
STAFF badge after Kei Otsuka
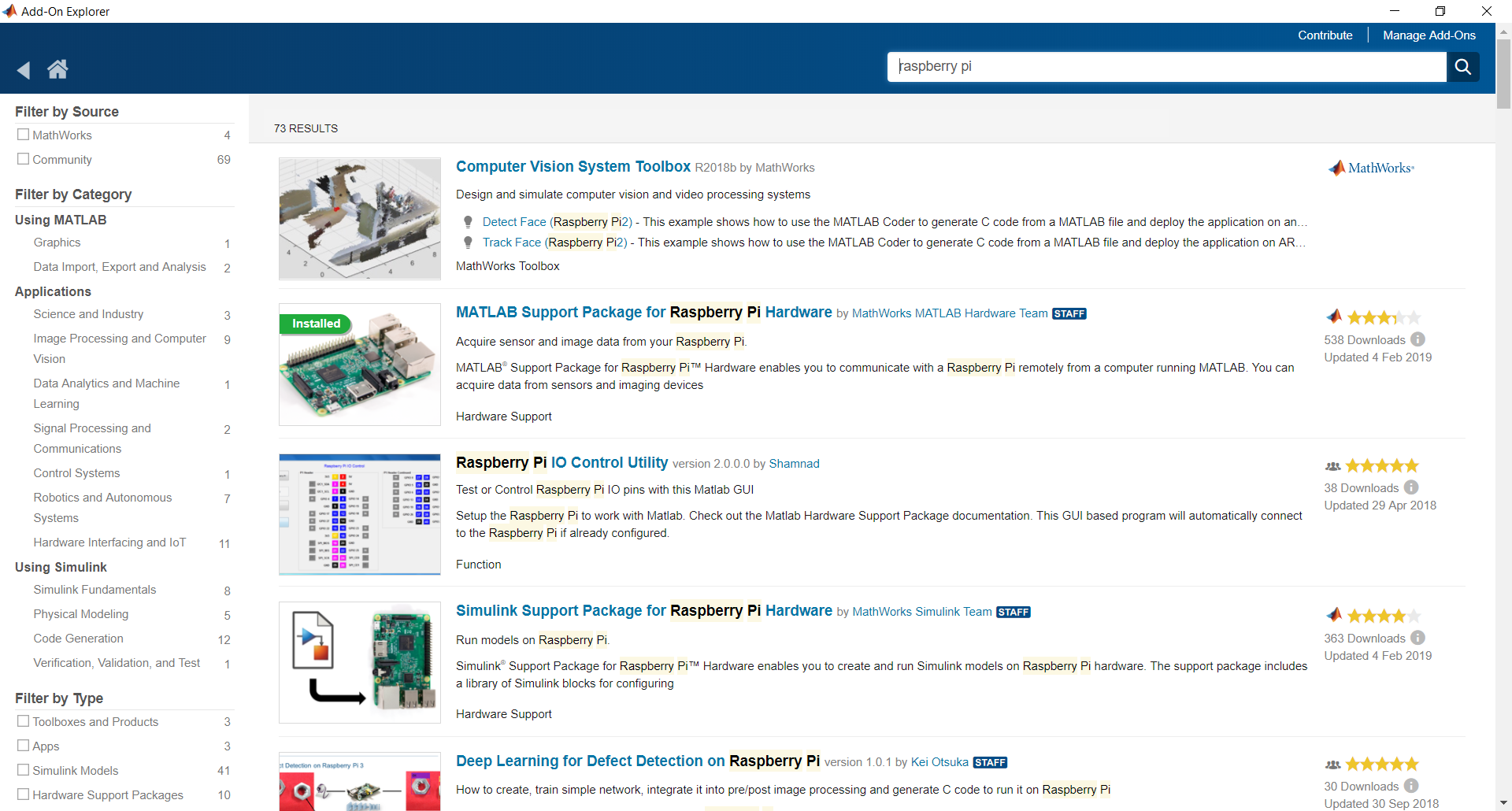tap(990, 762)
